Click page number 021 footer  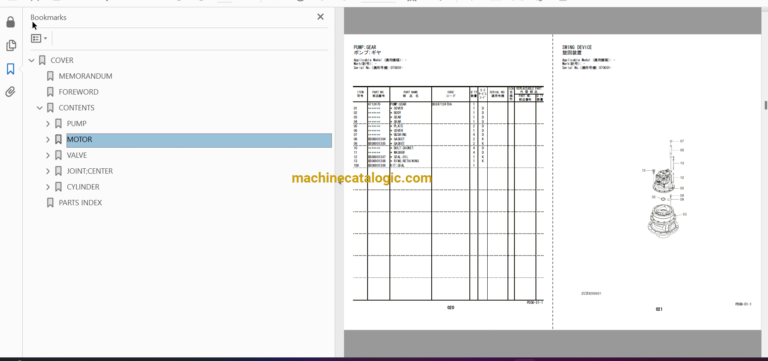[x=659, y=310]
